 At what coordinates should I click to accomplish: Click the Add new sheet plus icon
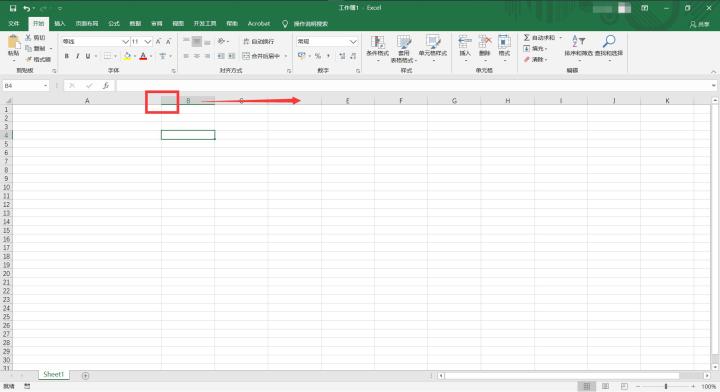point(85,375)
